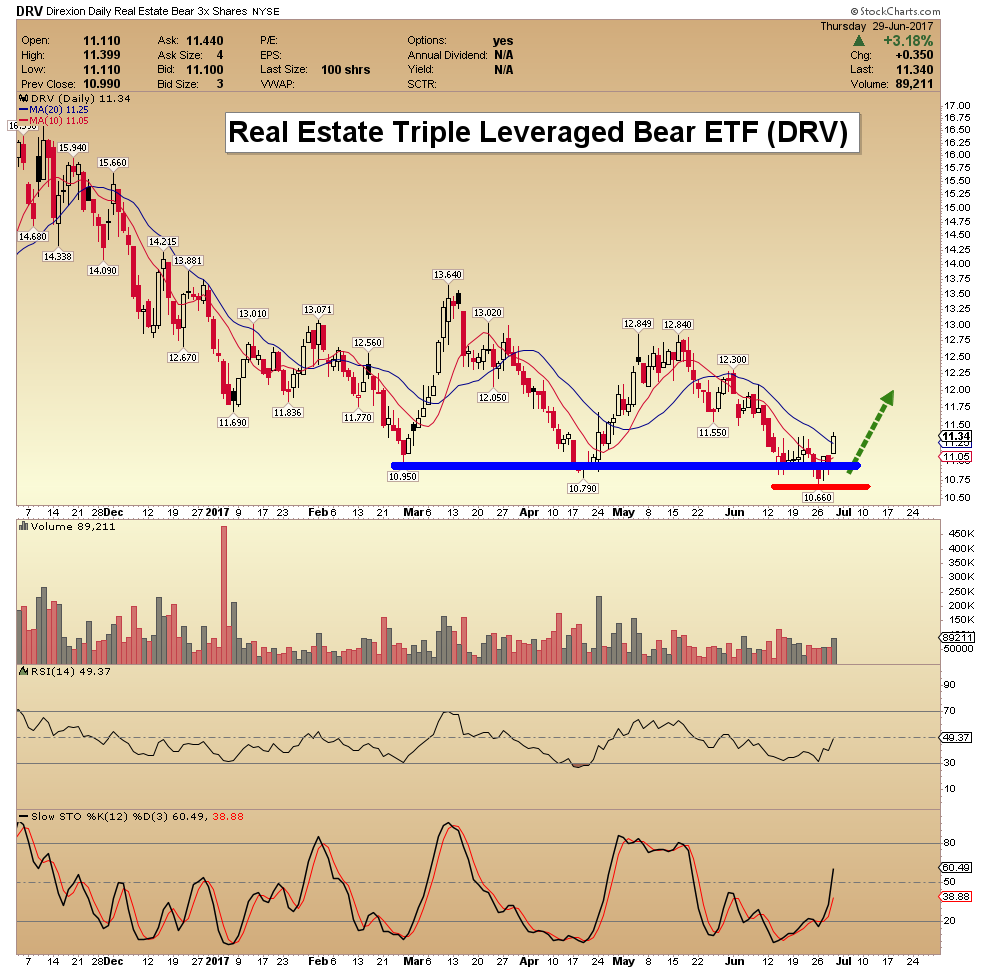Click the 11.550 price low label

pos(713,433)
